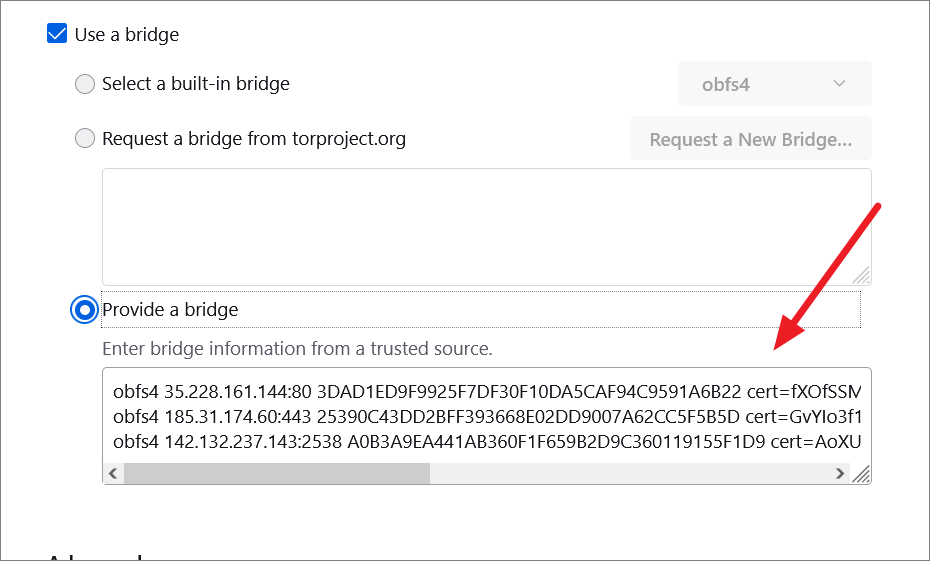
Task: Click the Provide a bridge label text
Action: 170,310
